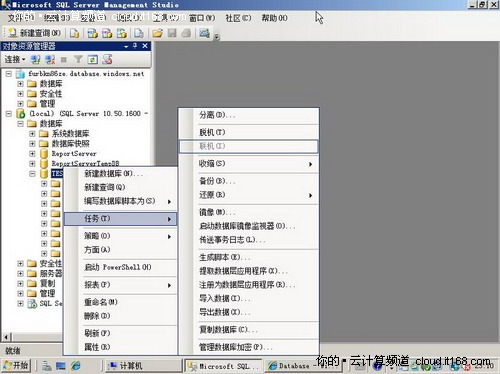The image size is (500, 374).
Task: Select the ReportServer database
Action: 74,154
